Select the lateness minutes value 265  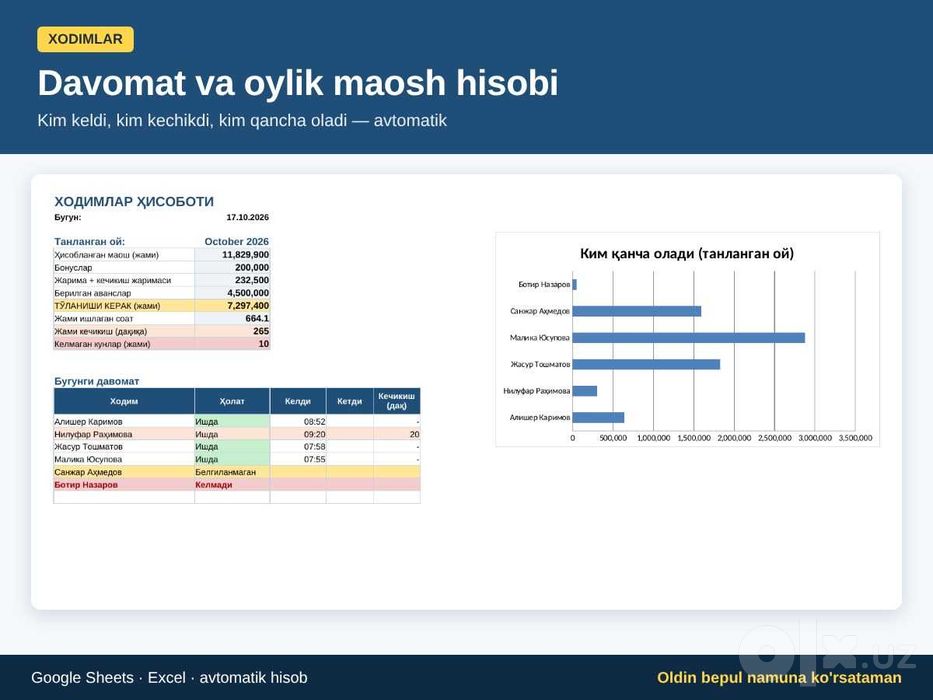point(261,331)
